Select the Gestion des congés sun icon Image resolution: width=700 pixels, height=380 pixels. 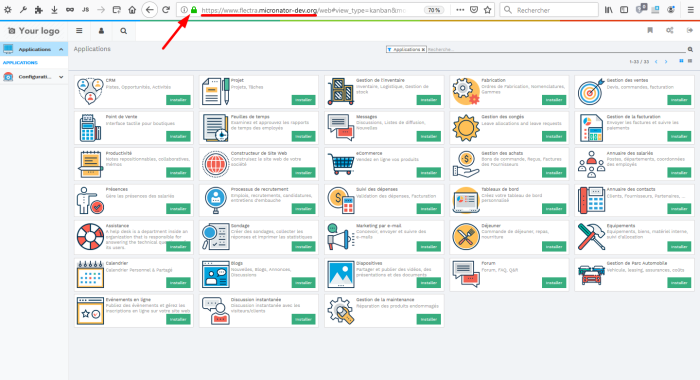coord(466,128)
